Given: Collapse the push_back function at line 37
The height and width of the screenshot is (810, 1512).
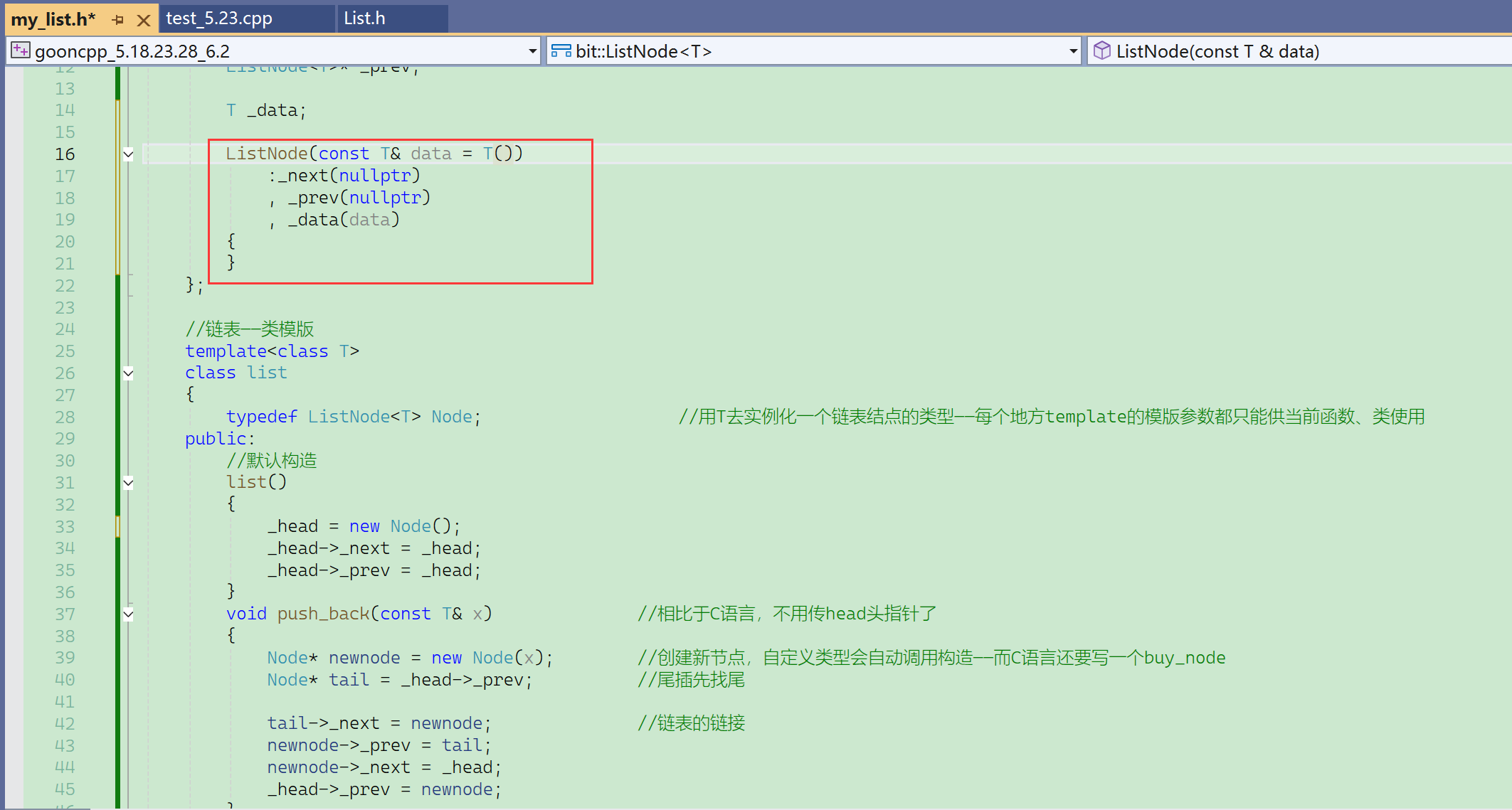Looking at the screenshot, I should (128, 614).
